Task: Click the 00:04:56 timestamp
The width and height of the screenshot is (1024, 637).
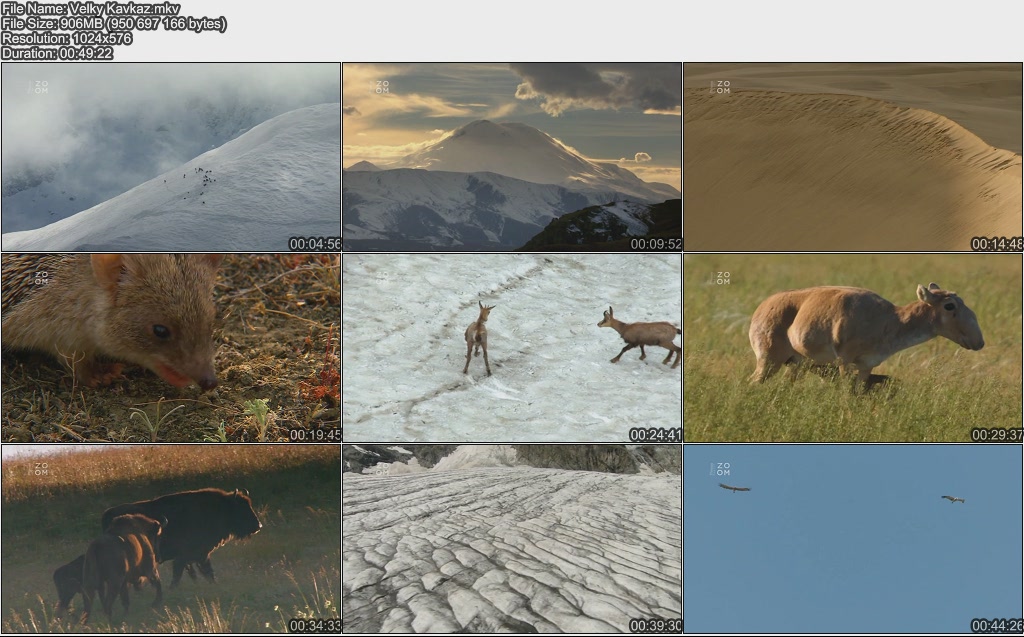Action: click(x=315, y=244)
